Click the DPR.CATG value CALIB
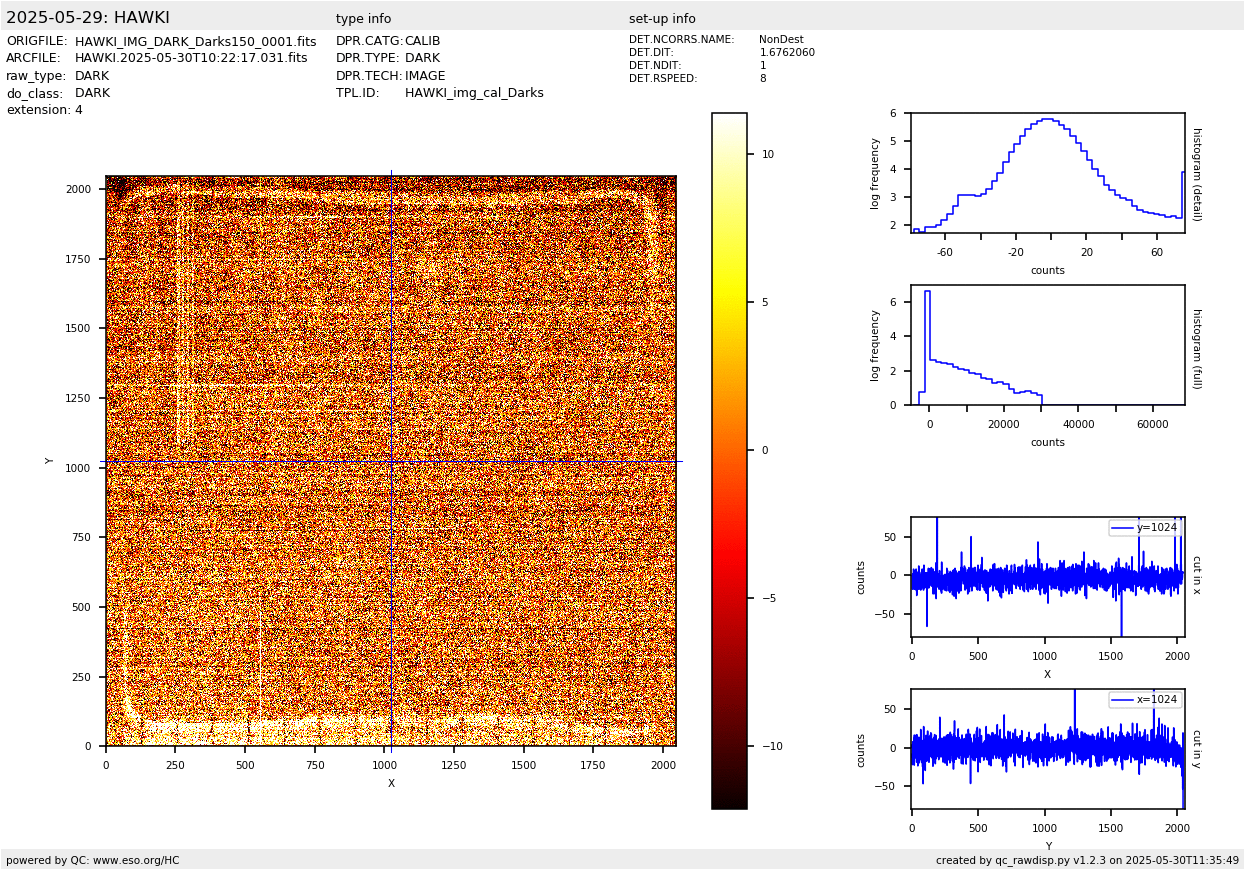Viewport: 1245px width, 870px height. tap(422, 42)
